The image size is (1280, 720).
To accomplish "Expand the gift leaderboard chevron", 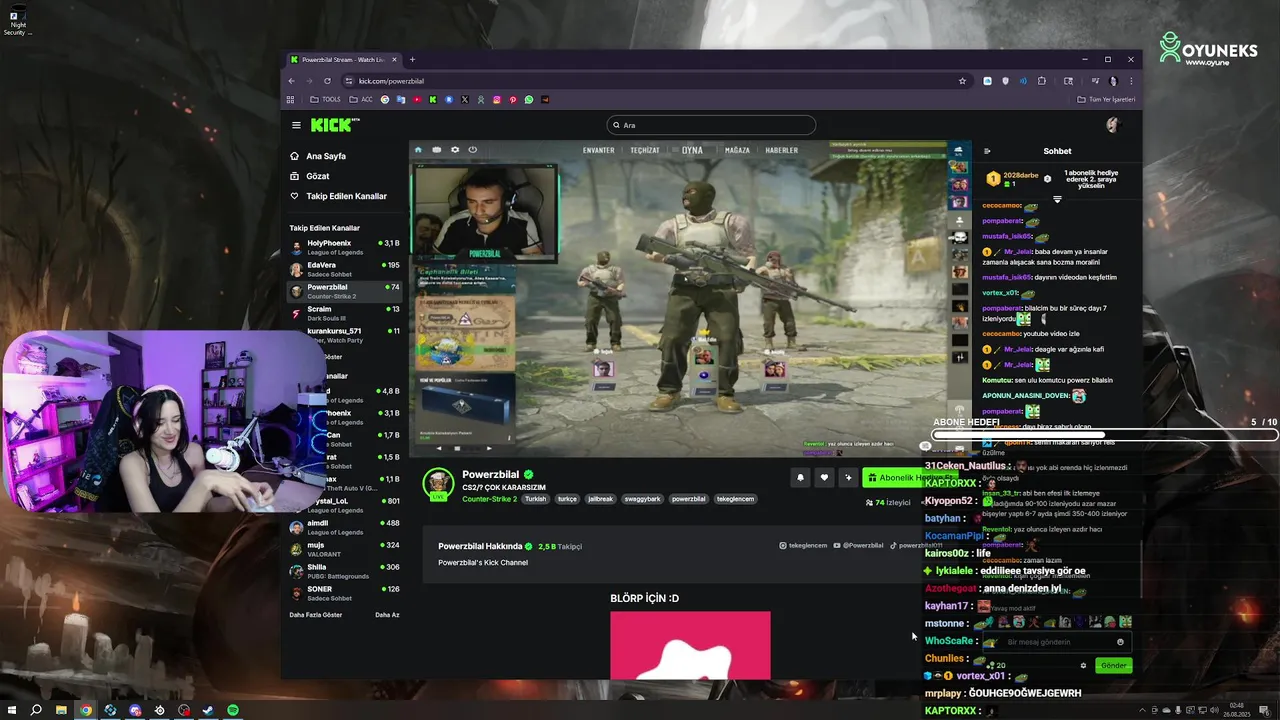I will point(1057,200).
